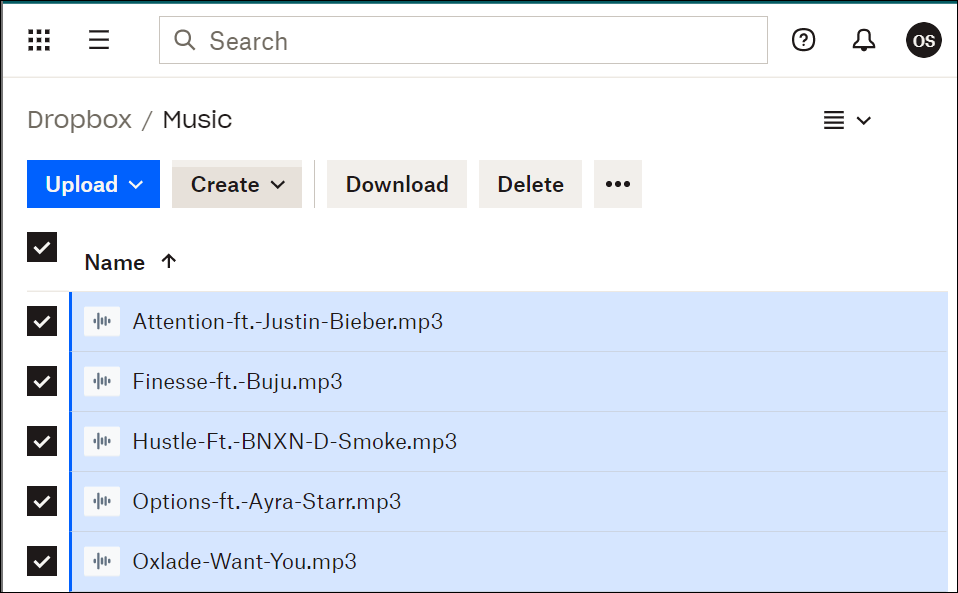This screenshot has height=593, width=958.
Task: Toggle the hamburger navigation menu
Action: click(x=99, y=40)
